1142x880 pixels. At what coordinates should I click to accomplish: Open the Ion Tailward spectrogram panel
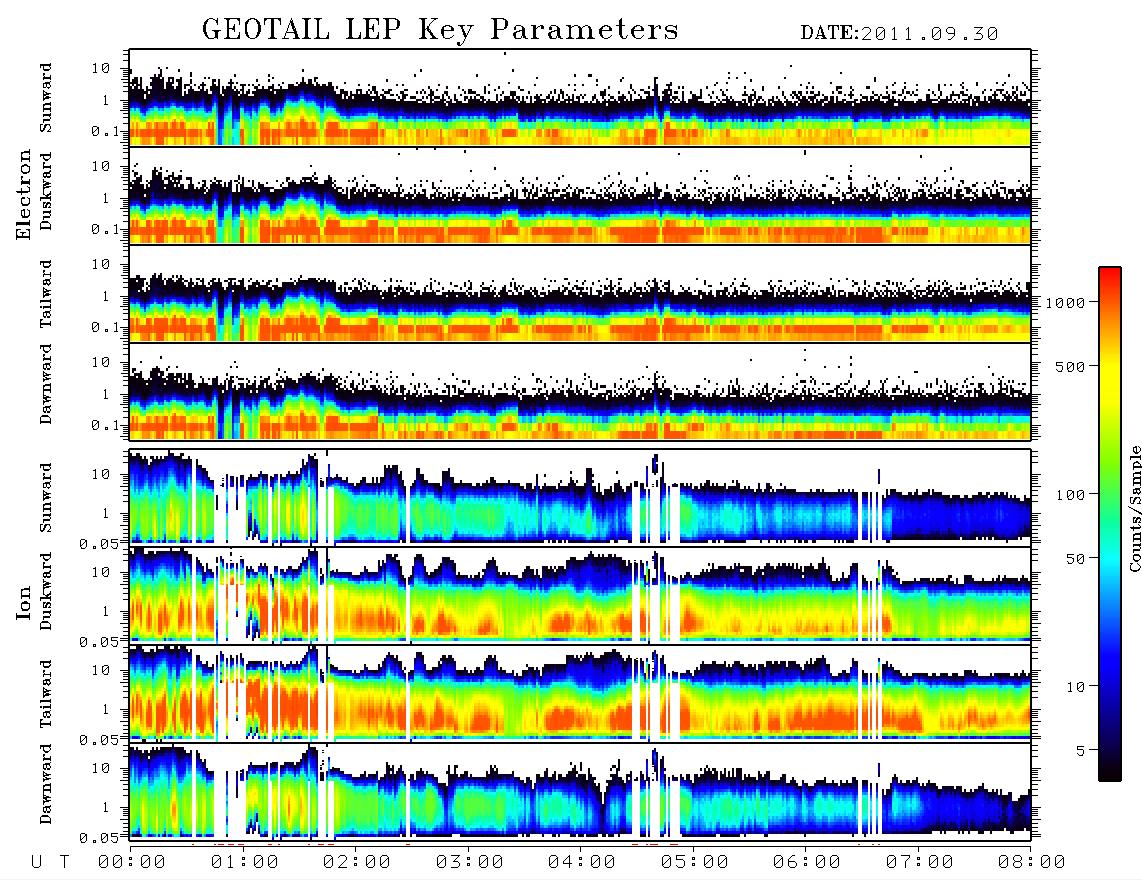point(580,692)
